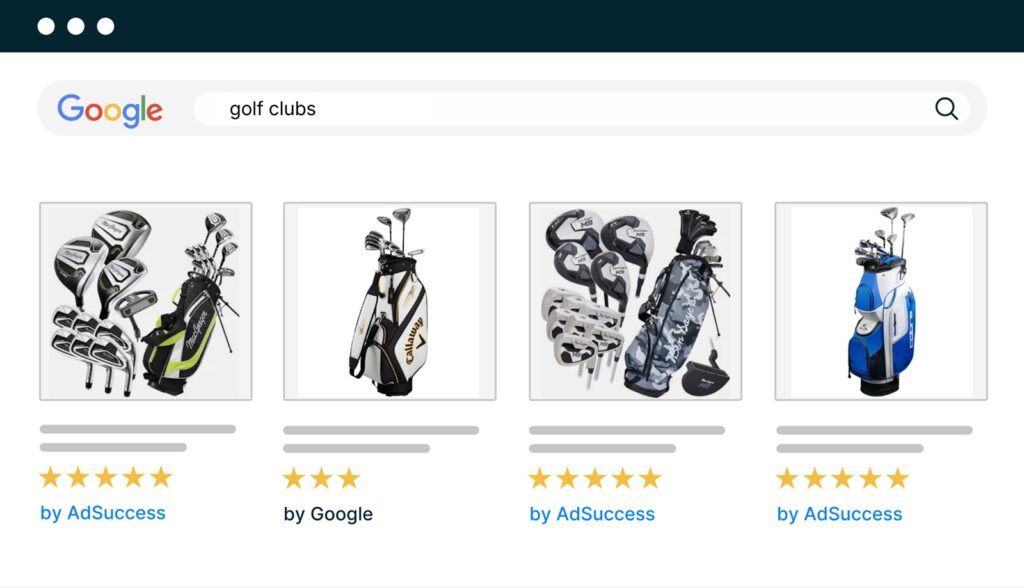Open the MacGregor golf set thumbnail
The height and width of the screenshot is (588, 1024).
click(x=145, y=300)
